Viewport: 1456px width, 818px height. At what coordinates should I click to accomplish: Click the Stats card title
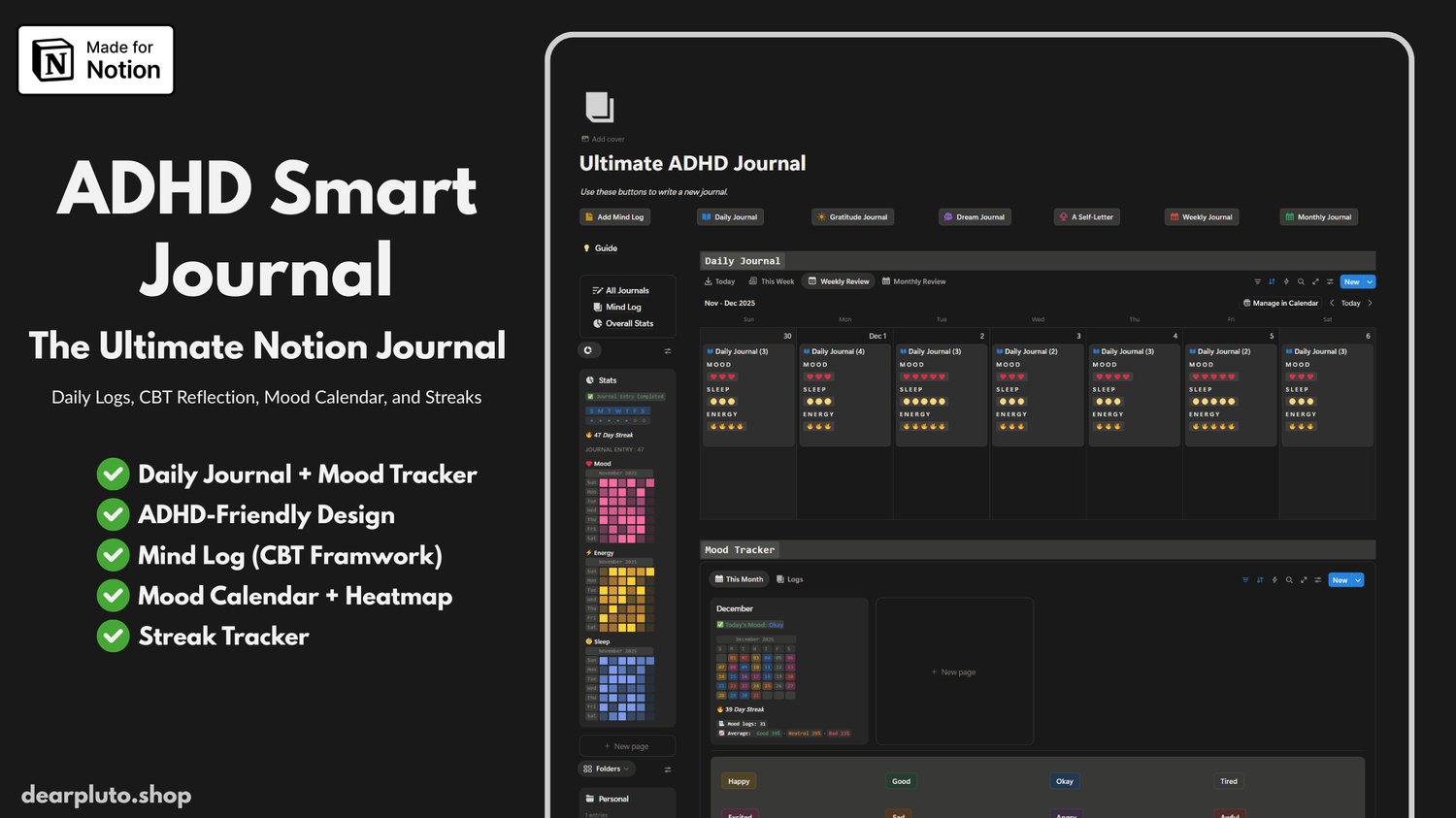coord(608,380)
